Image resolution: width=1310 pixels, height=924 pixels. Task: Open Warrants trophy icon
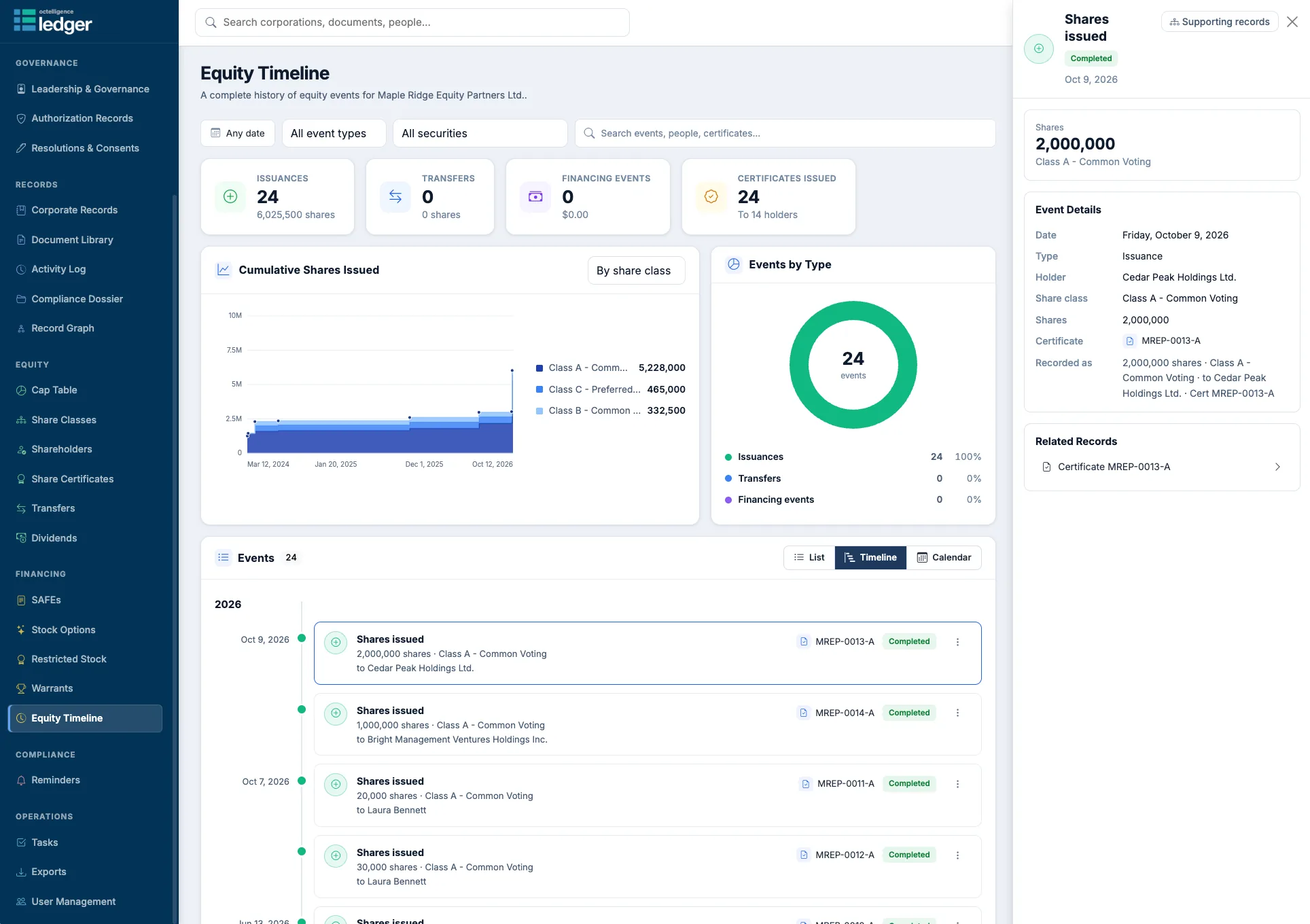click(21, 688)
